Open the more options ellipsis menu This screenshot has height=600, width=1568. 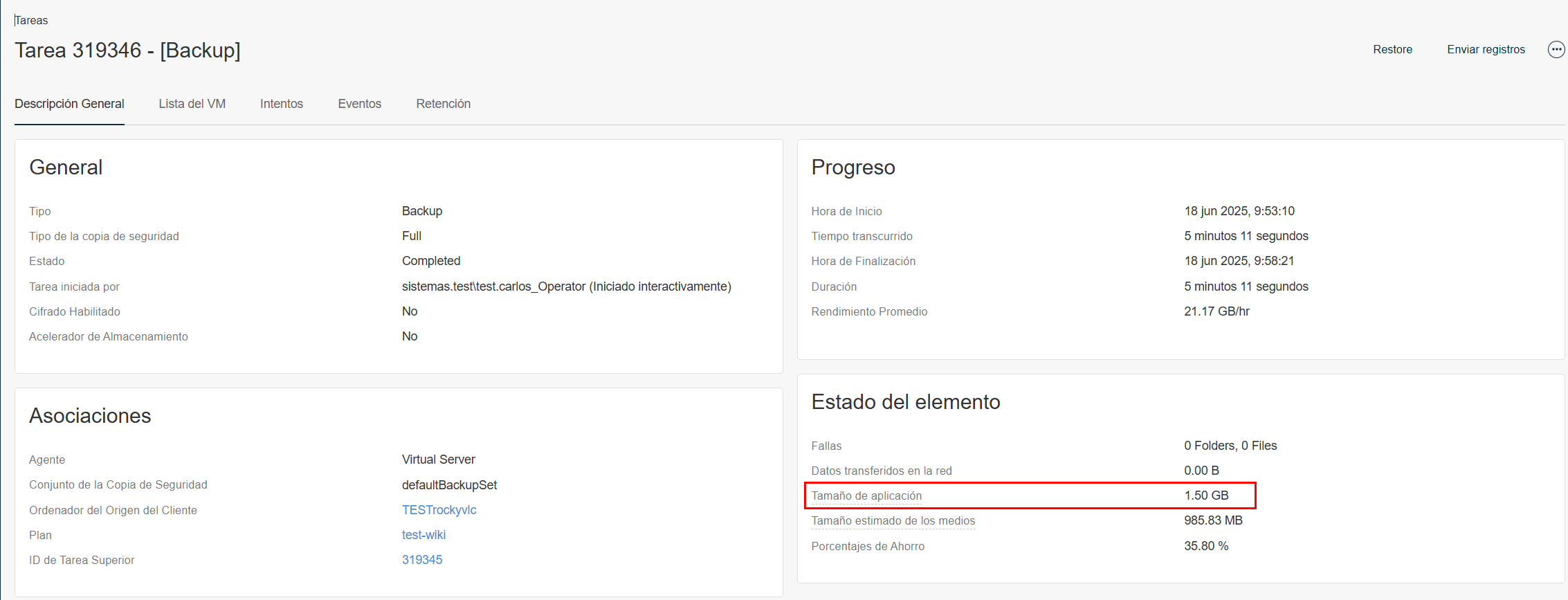tap(1556, 50)
